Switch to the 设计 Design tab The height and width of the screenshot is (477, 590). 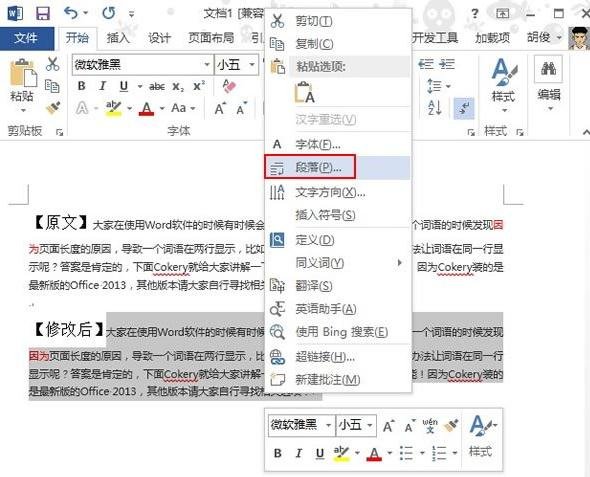coord(159,38)
